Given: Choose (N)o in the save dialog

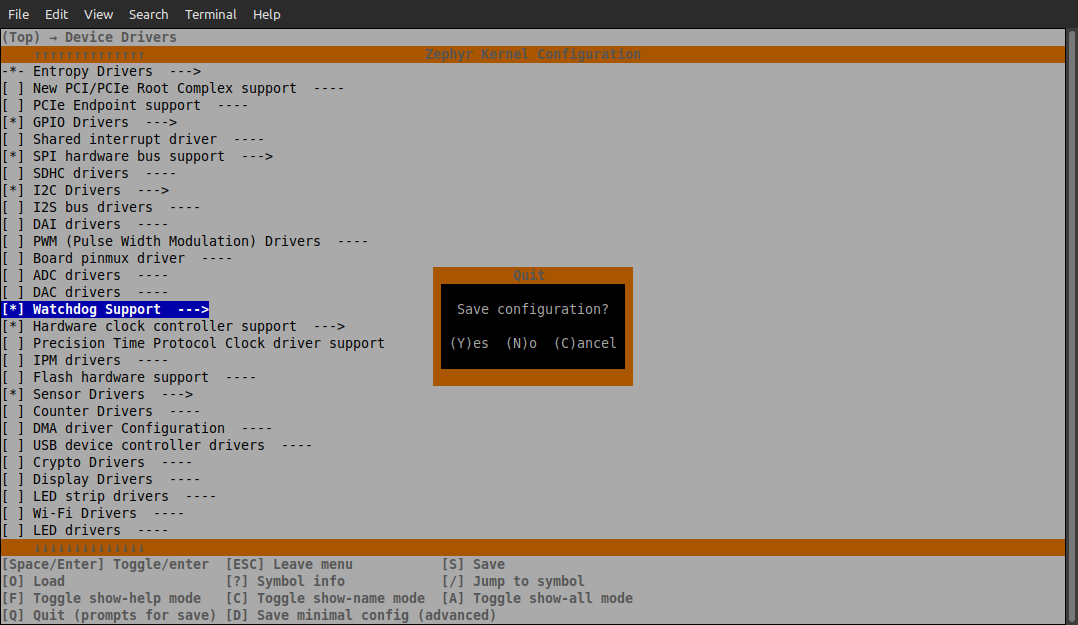Looking at the screenshot, I should coord(521,343).
